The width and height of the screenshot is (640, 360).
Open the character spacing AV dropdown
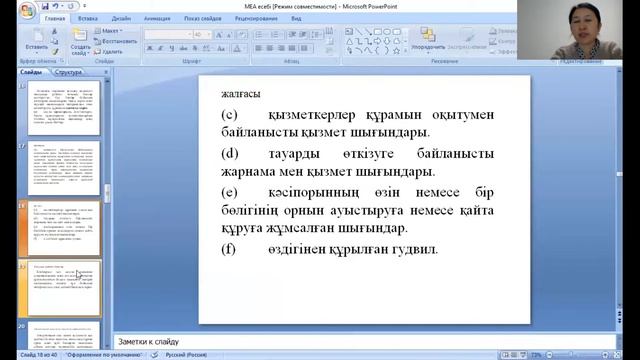tap(207, 49)
